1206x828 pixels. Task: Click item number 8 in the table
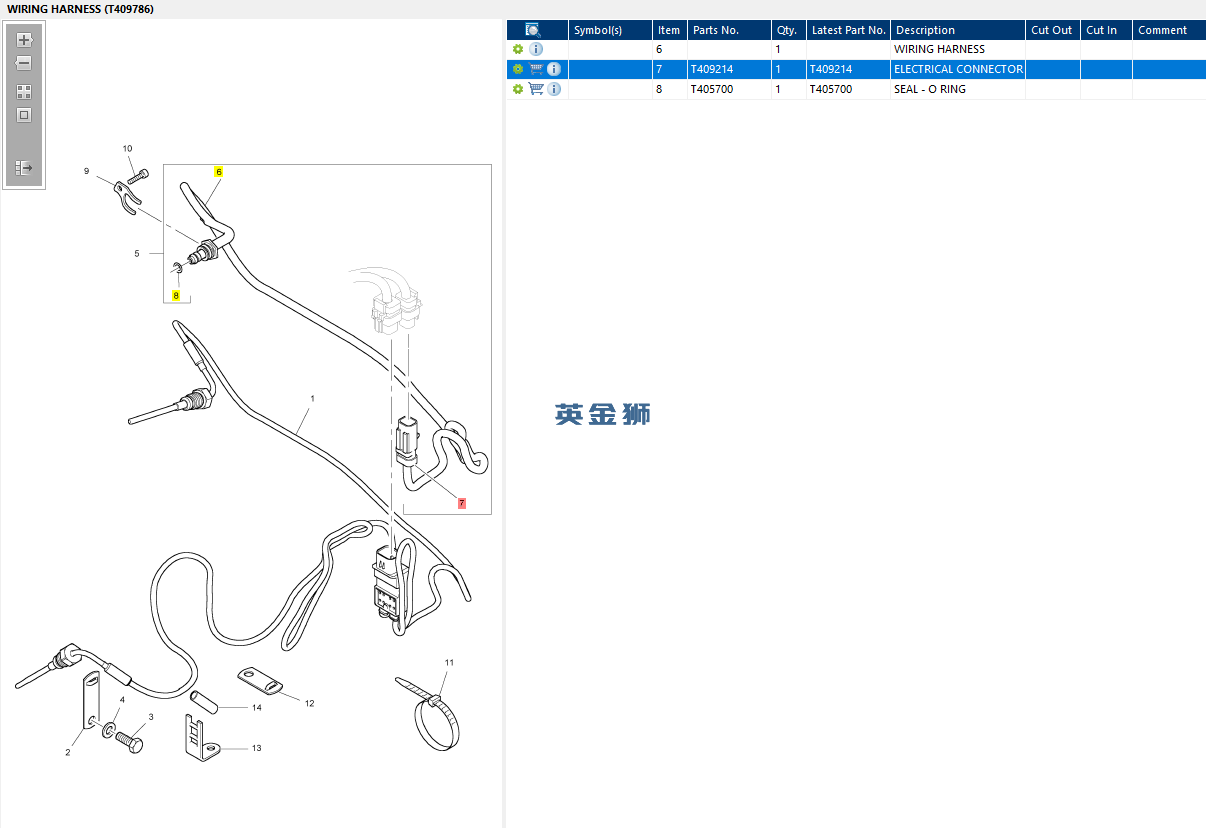[659, 89]
